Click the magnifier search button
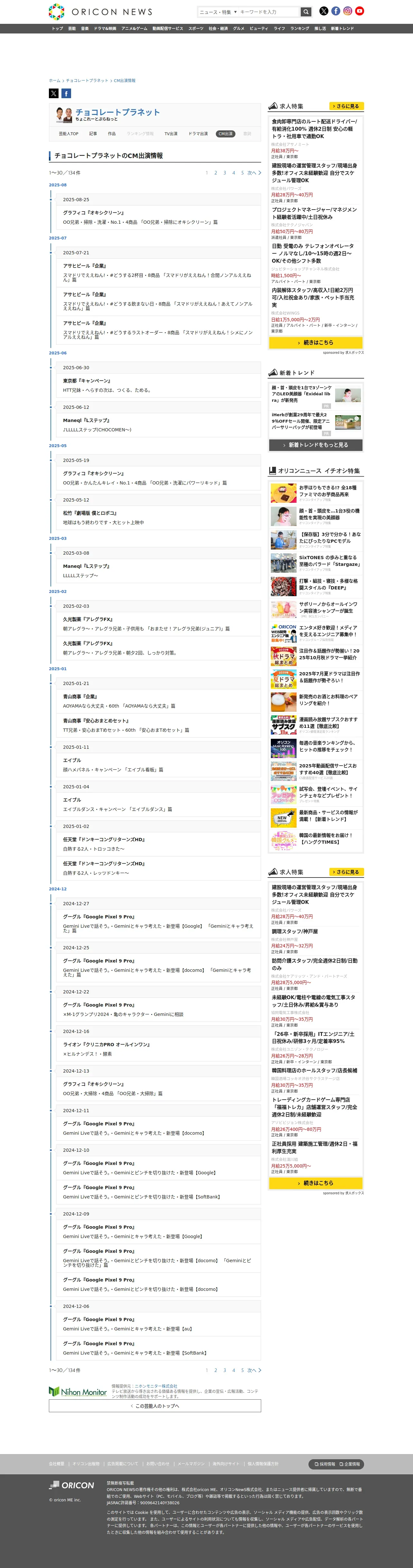 click(306, 12)
